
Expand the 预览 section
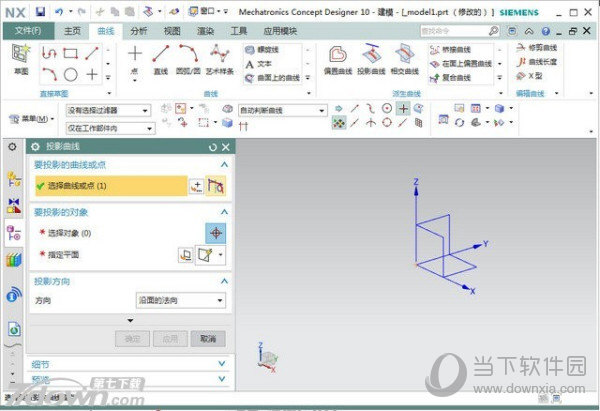click(222, 378)
